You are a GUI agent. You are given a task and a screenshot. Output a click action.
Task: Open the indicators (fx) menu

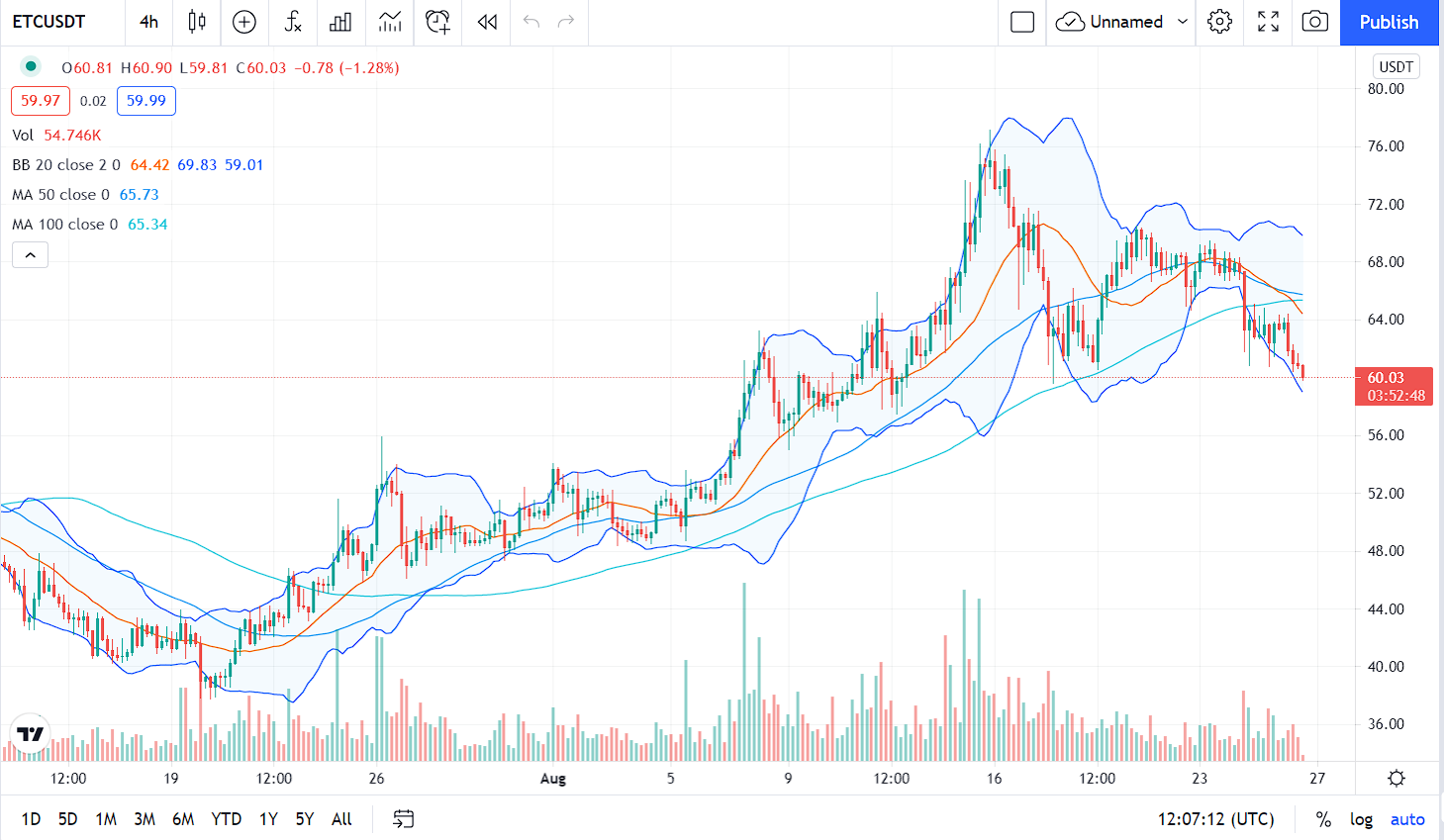tap(293, 22)
